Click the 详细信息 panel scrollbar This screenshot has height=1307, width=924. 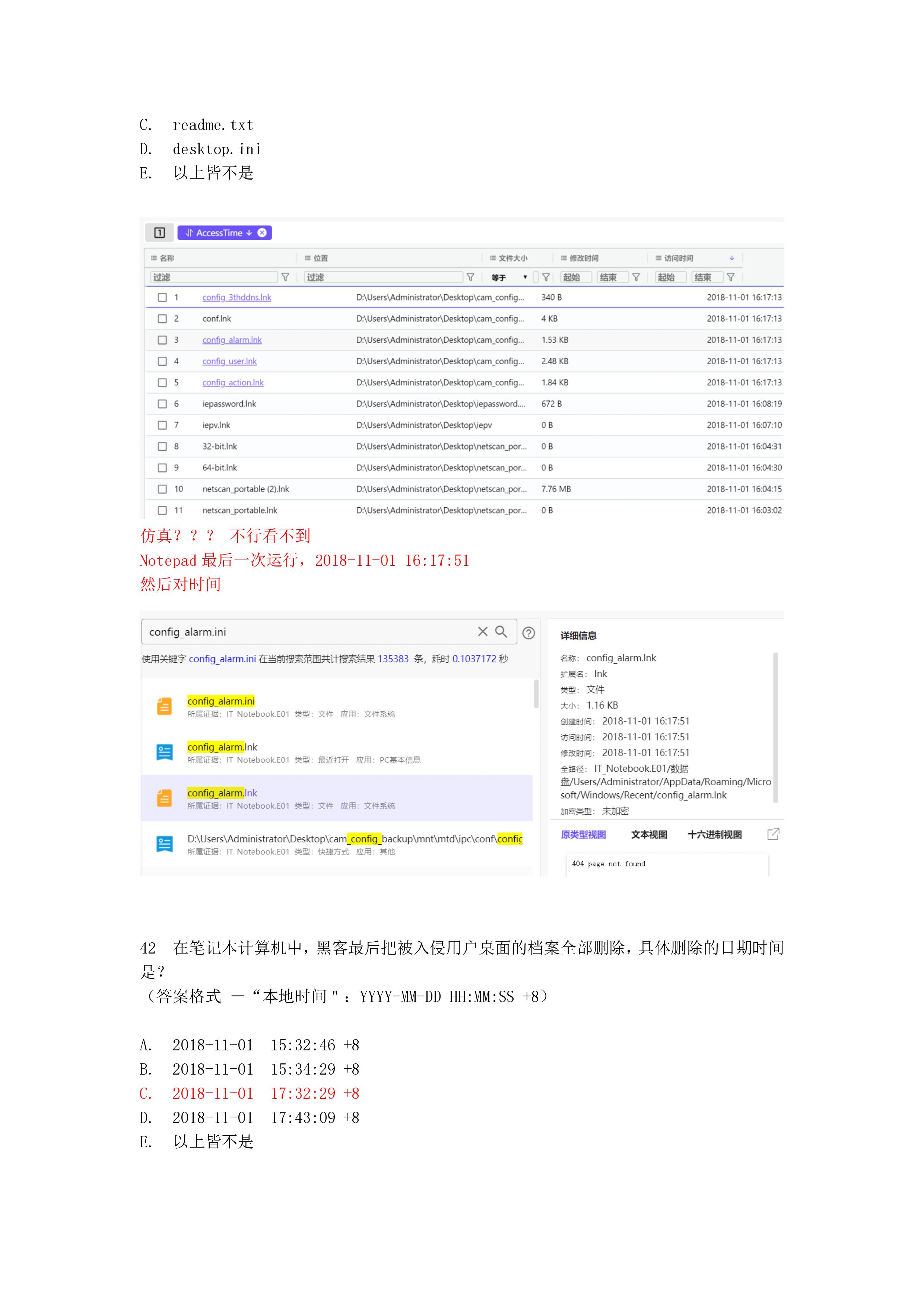(775, 727)
